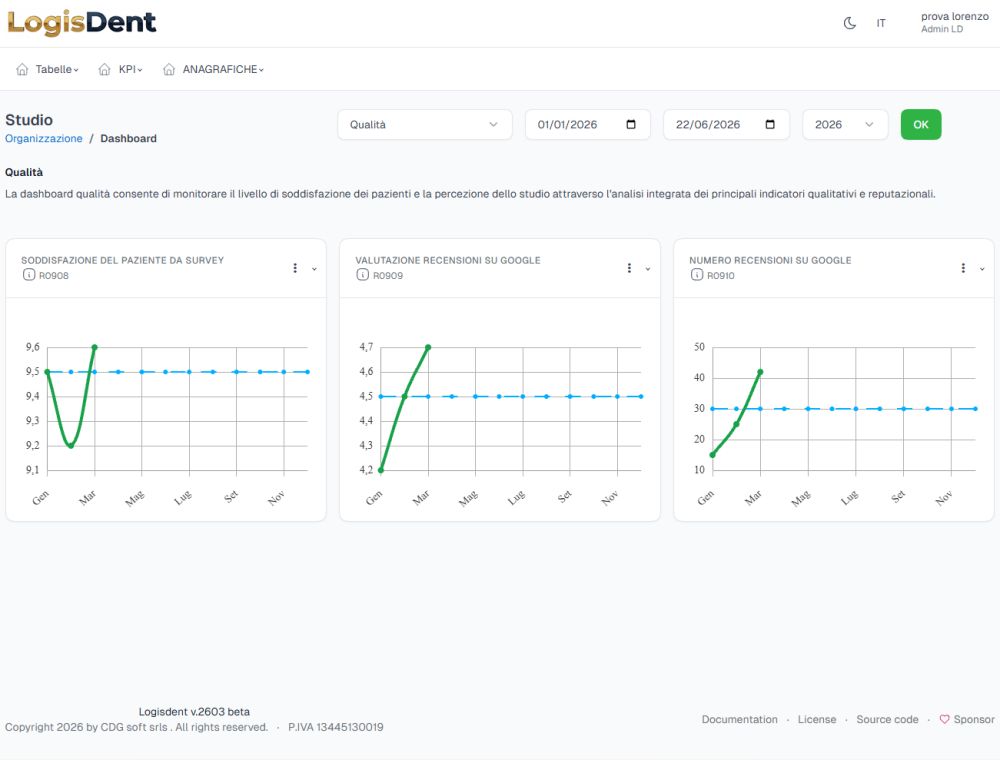Click the Studio page heading
Image resolution: width=1000 pixels, height=760 pixels.
[x=29, y=120]
